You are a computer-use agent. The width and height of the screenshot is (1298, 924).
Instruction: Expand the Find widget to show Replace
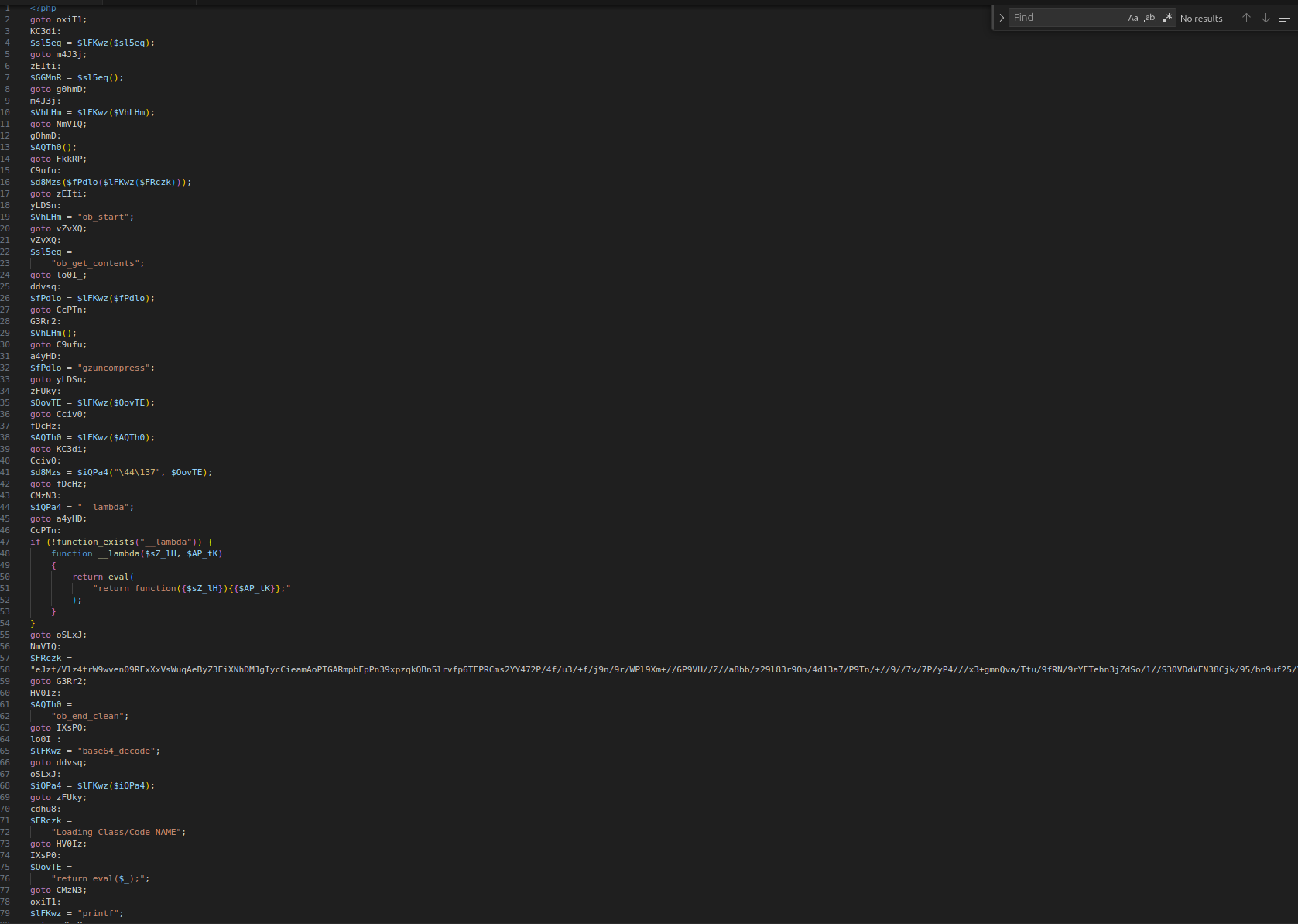1001,16
